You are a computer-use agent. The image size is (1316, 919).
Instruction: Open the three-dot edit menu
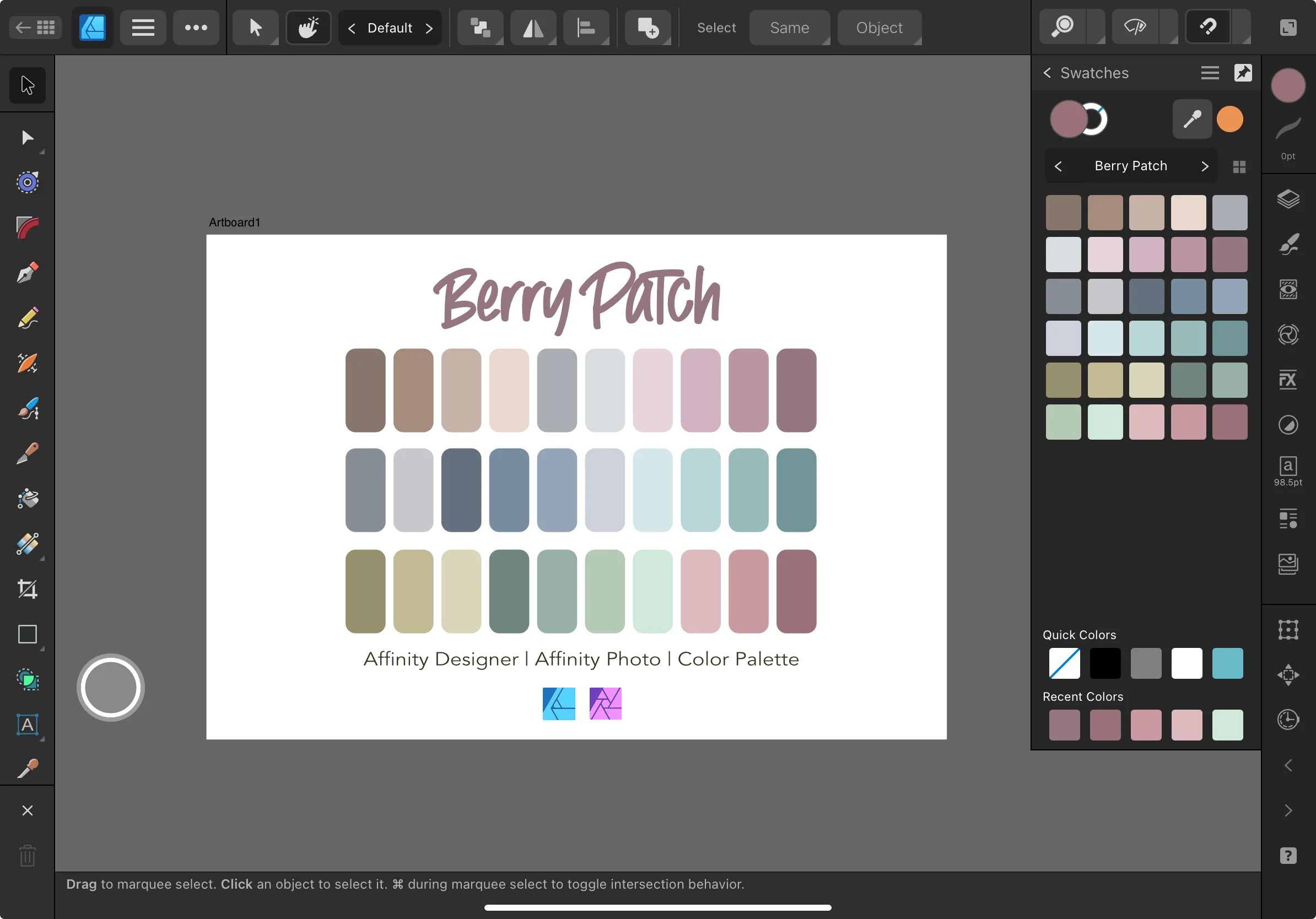[x=196, y=27]
